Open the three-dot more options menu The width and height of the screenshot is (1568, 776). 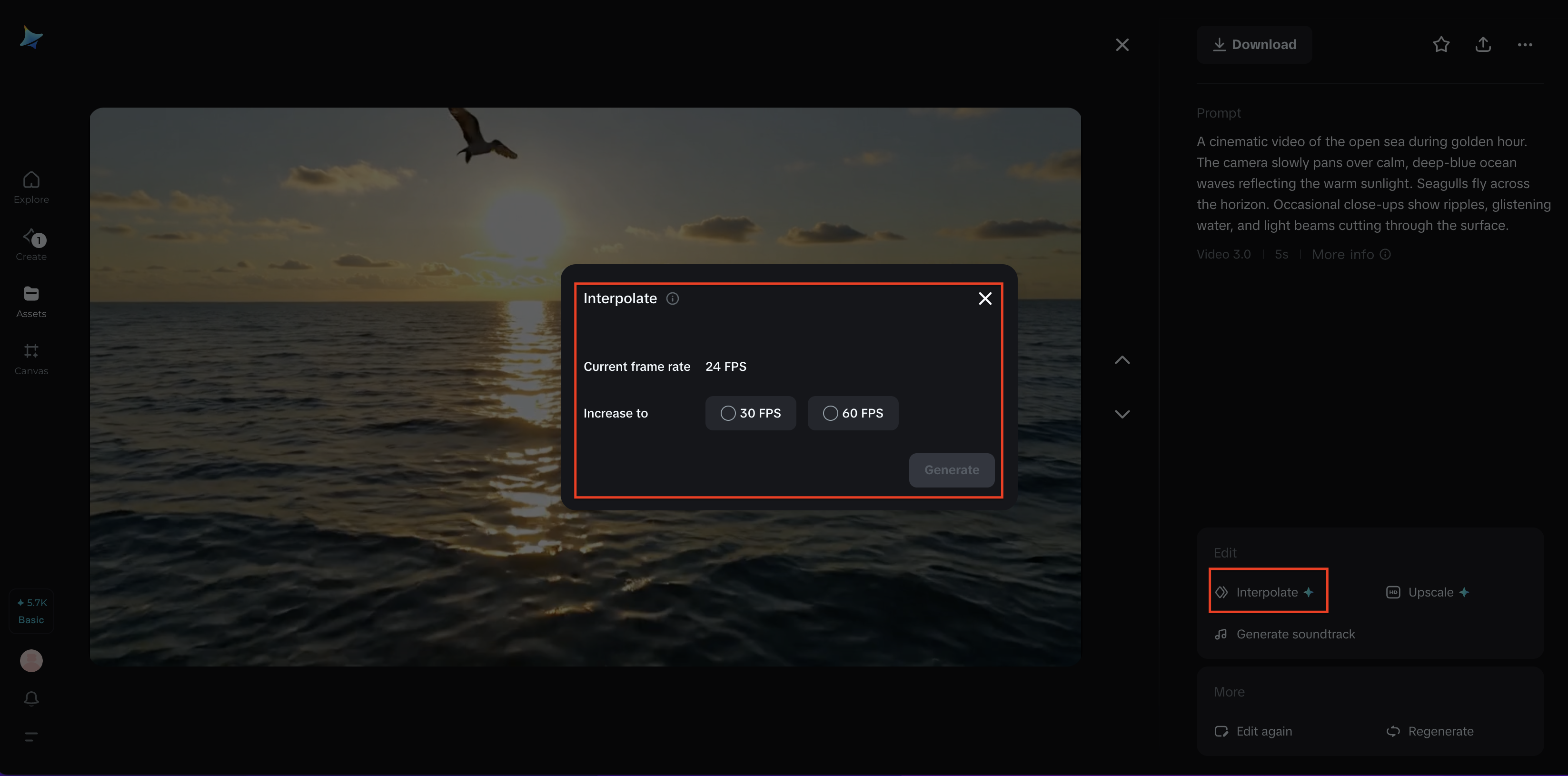click(x=1525, y=44)
